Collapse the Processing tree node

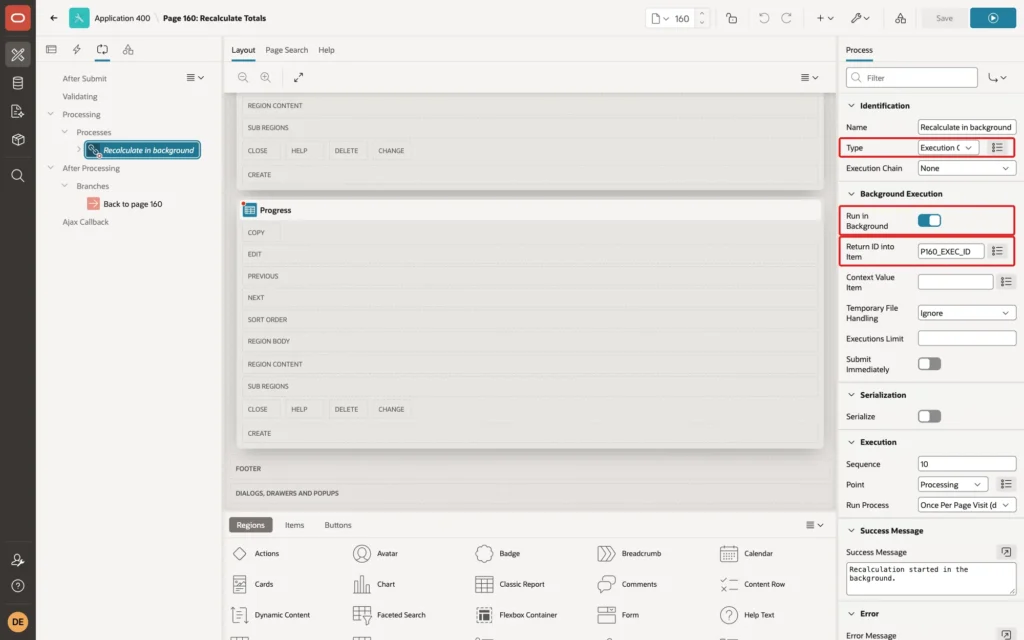click(x=50, y=114)
